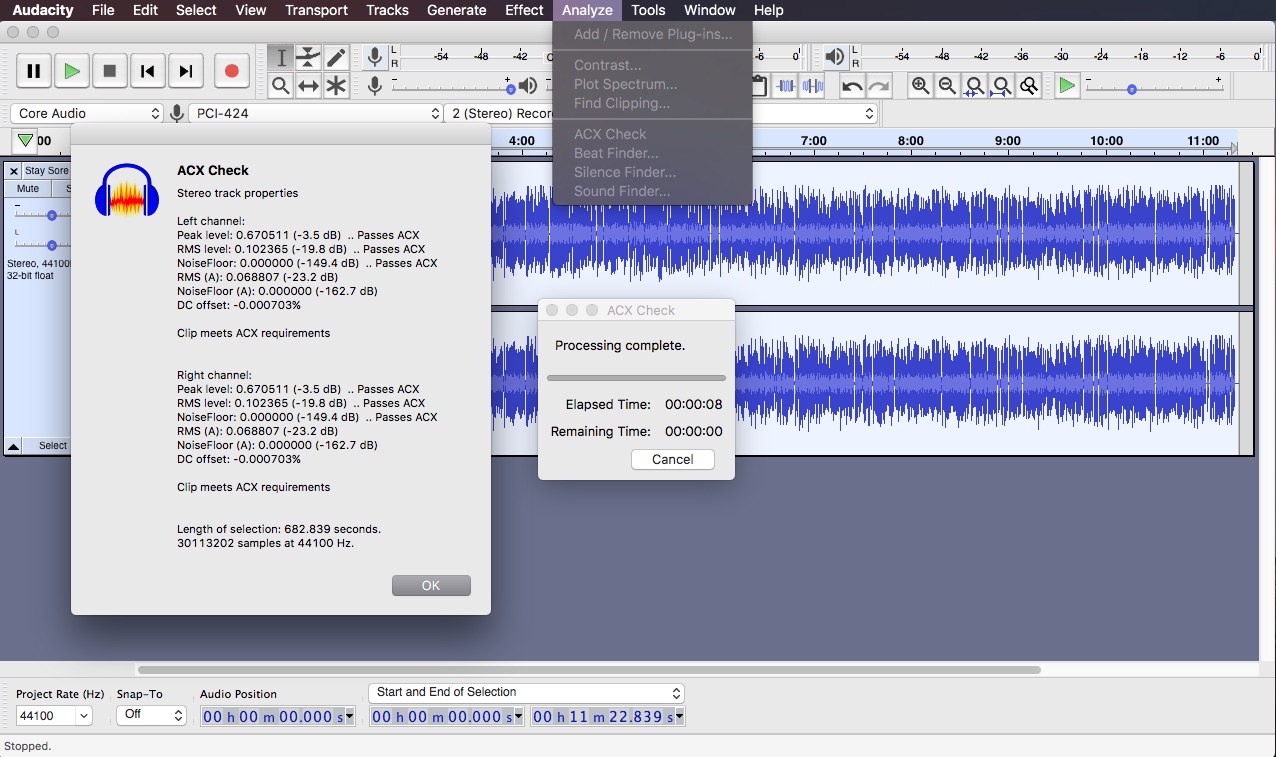Click the Trim audio outside selection icon
The width and height of the screenshot is (1276, 757).
tap(786, 86)
